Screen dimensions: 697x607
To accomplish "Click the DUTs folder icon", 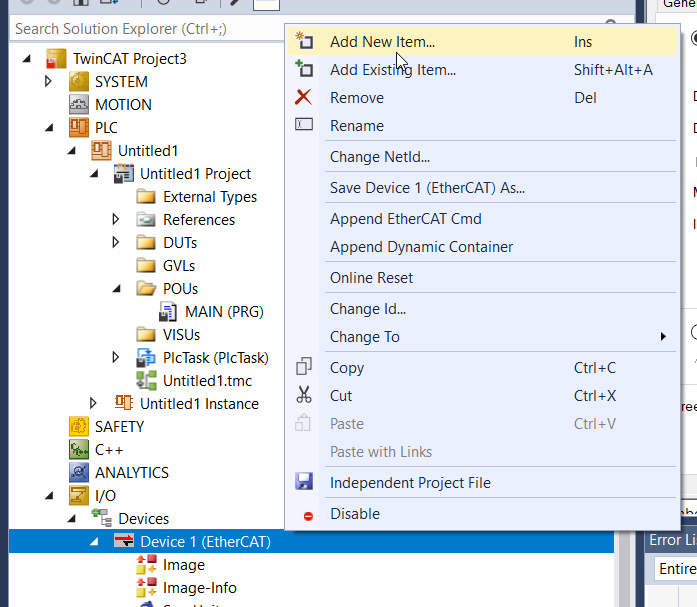I will point(146,243).
